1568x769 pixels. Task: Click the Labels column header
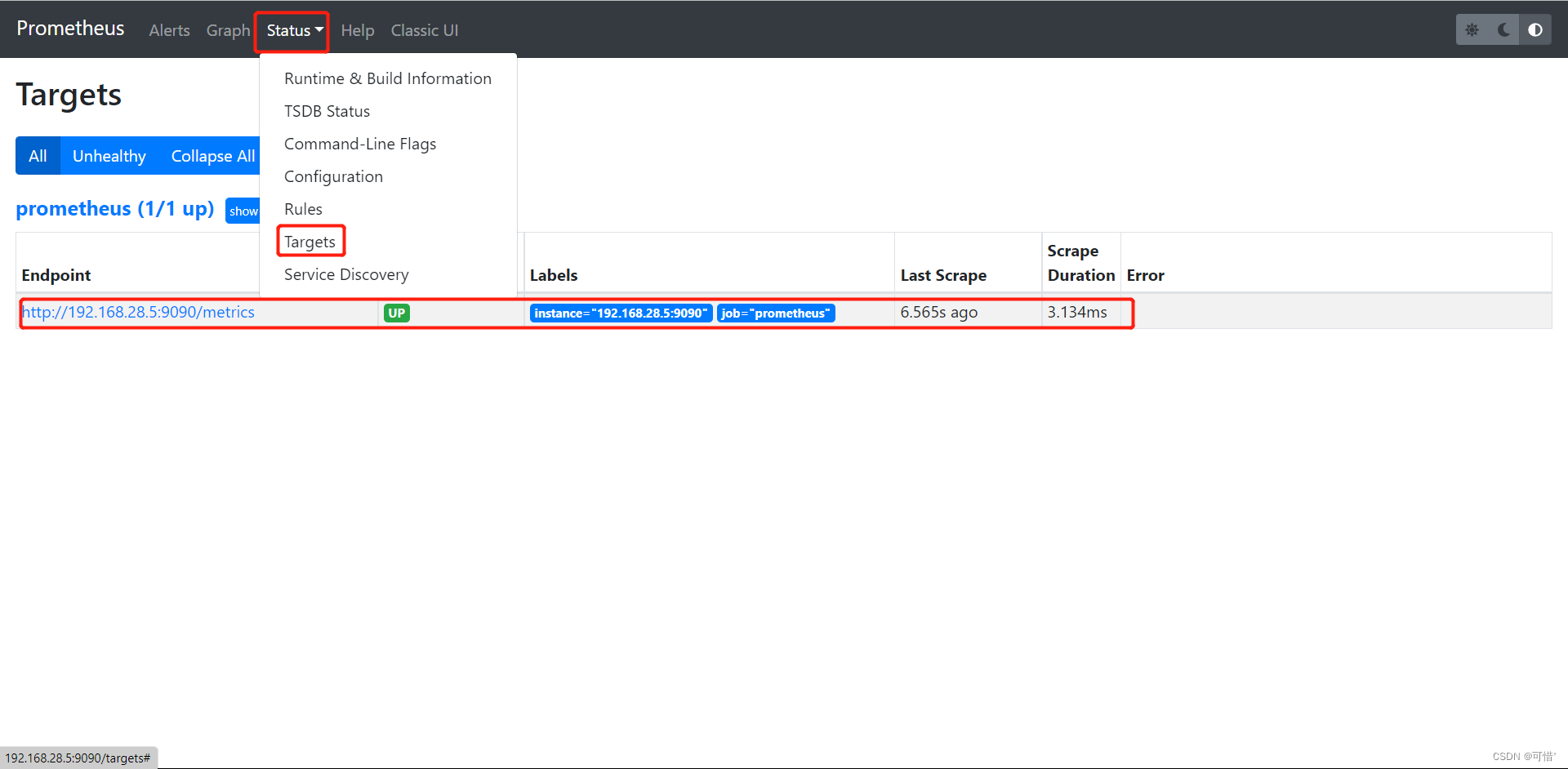pos(554,276)
